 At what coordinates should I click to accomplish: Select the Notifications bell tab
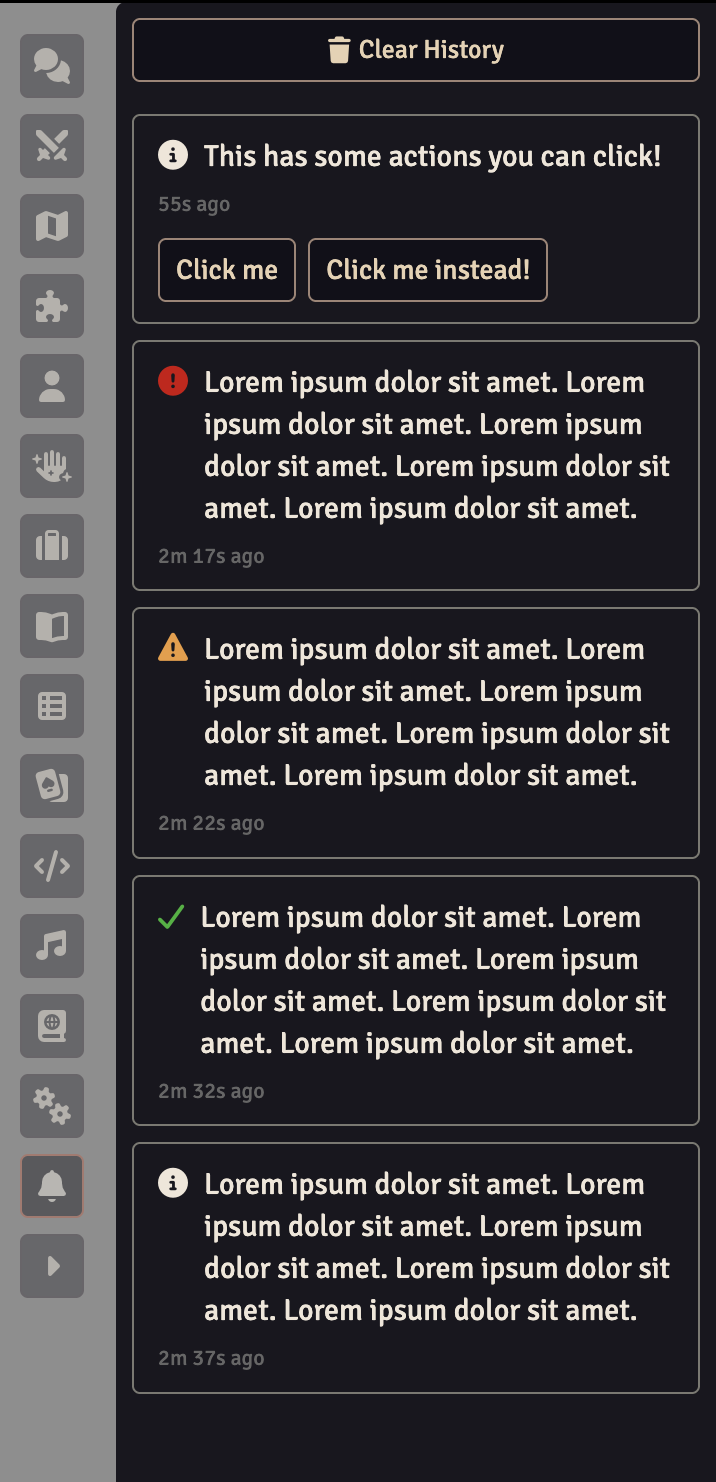pyautogui.click(x=52, y=1186)
